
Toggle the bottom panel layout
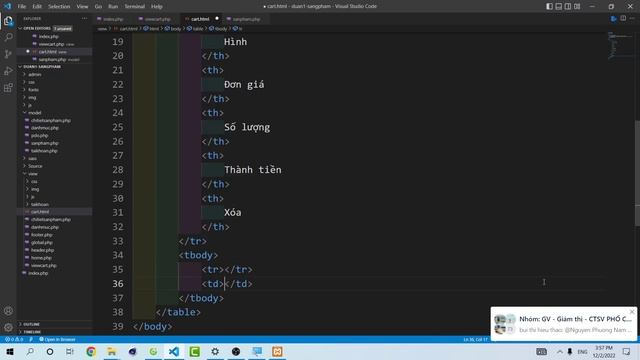pyautogui.click(x=559, y=6)
